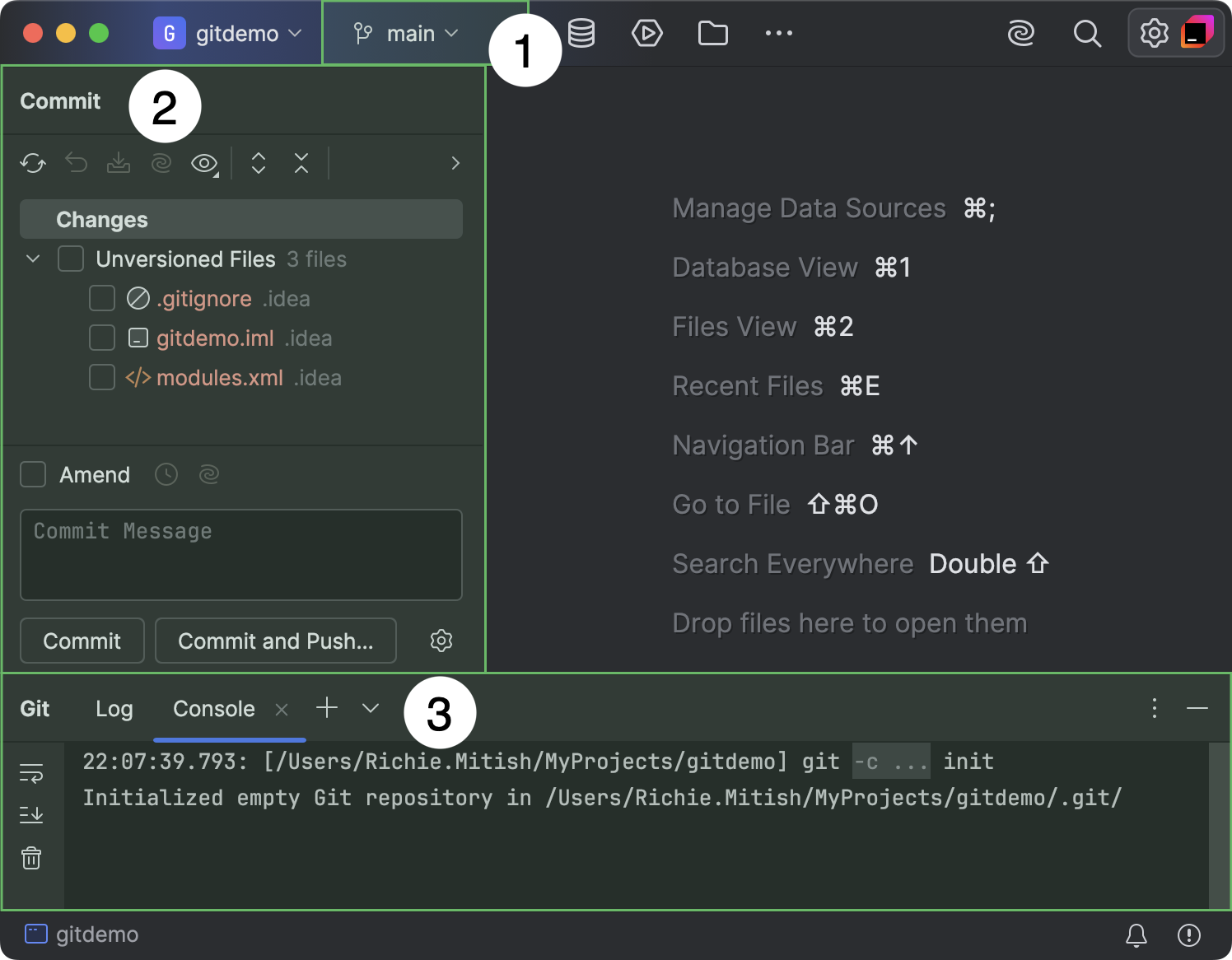This screenshot has height=960, width=1232.
Task: Click into the Commit Message field
Action: (240, 555)
